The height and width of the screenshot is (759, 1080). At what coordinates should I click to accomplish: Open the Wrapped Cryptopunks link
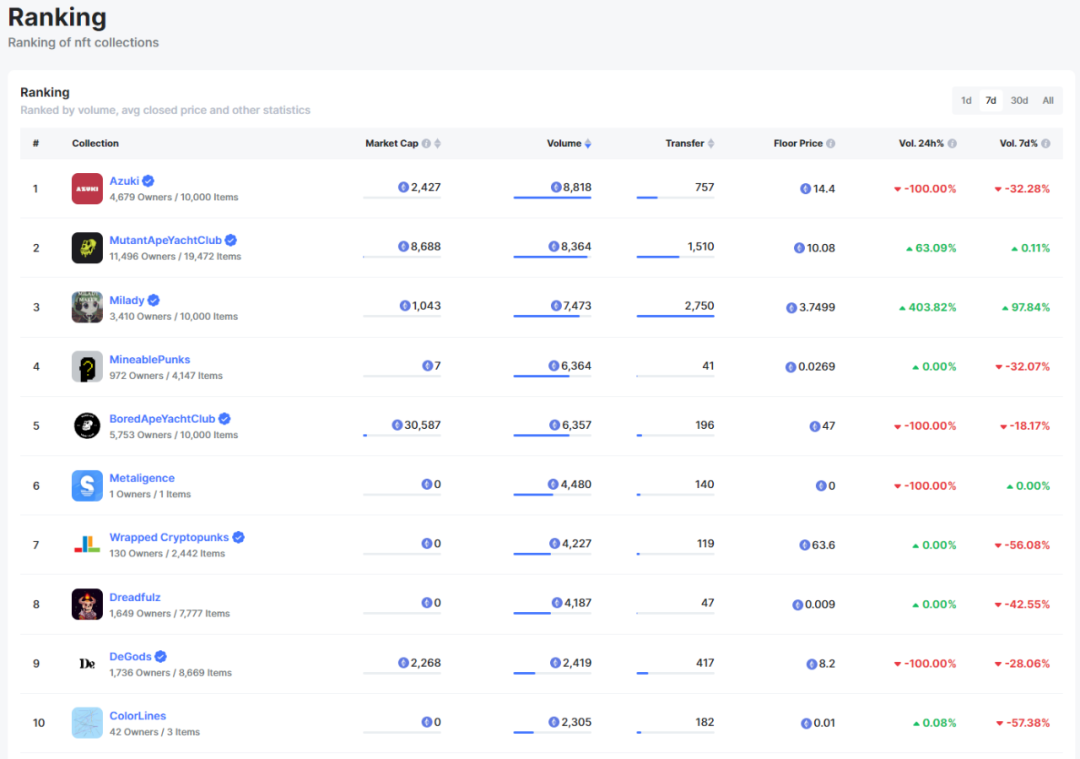[169, 537]
